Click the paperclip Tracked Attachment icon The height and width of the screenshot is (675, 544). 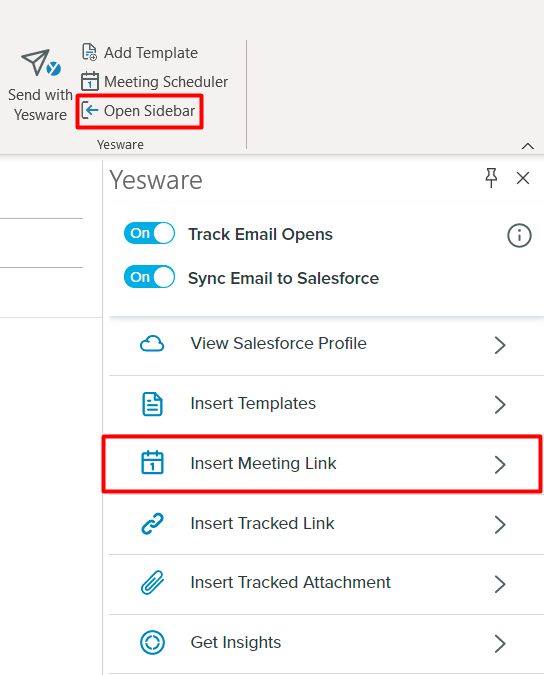pos(152,582)
